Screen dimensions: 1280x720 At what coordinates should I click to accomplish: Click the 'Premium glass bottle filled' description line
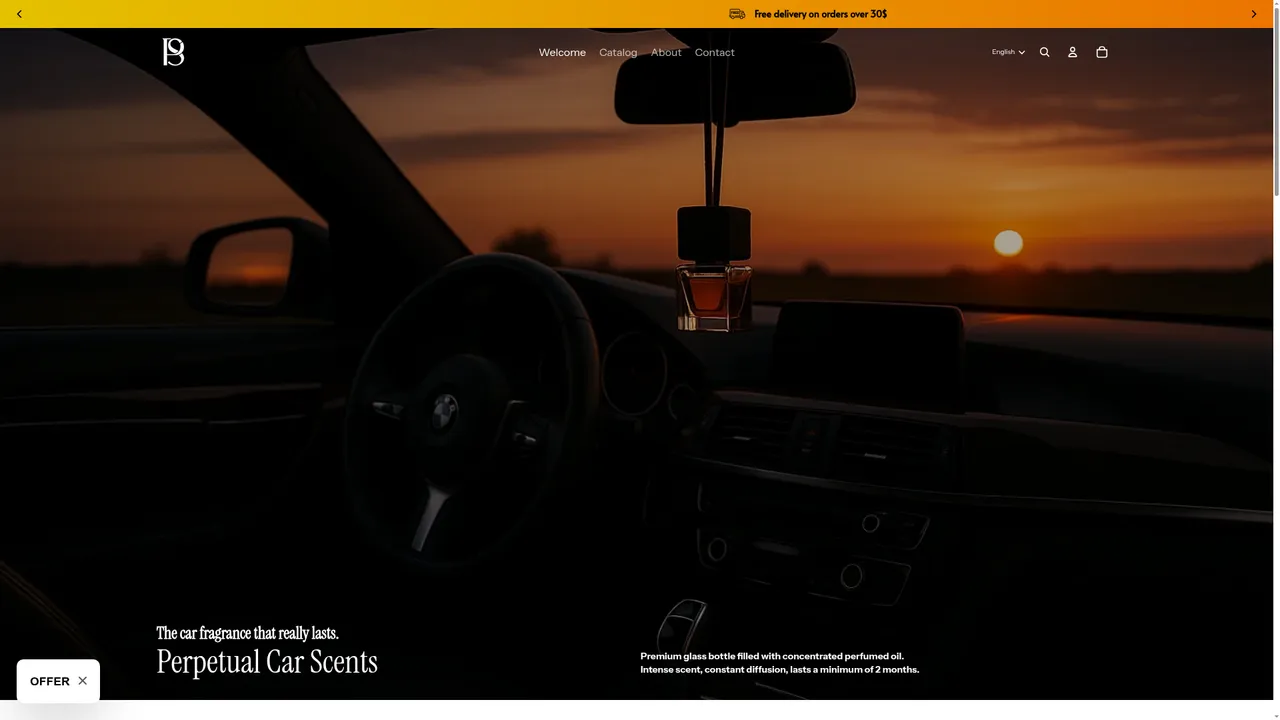pos(772,656)
